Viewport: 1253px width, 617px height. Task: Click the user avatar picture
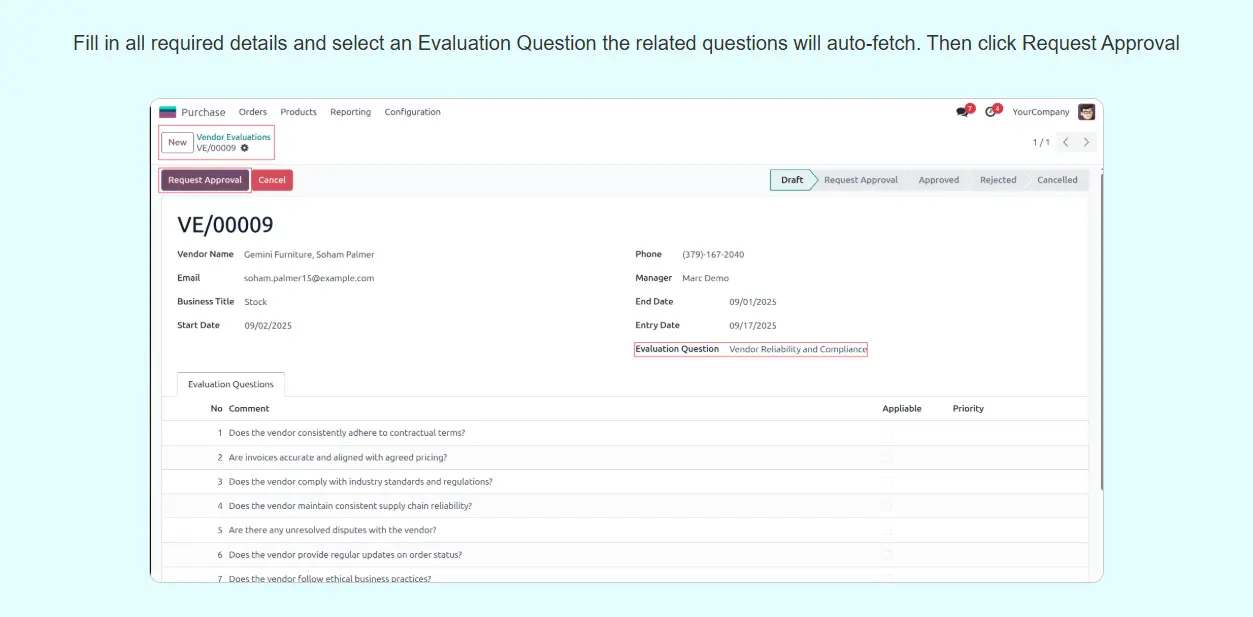pos(1086,112)
